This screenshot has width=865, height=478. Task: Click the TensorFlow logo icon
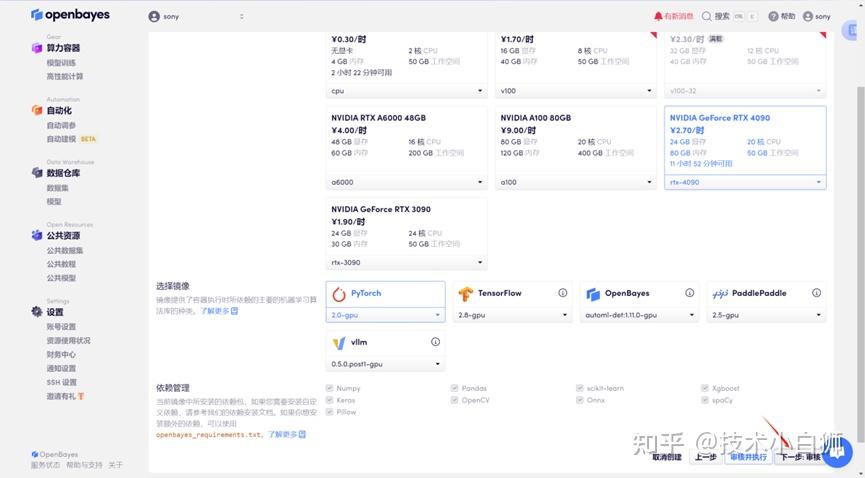(466, 294)
